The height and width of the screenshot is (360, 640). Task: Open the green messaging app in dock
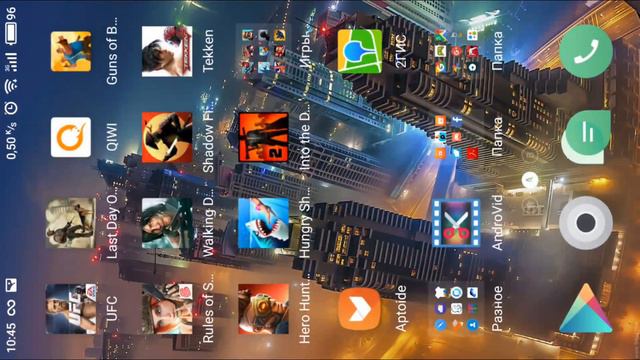(x=586, y=137)
